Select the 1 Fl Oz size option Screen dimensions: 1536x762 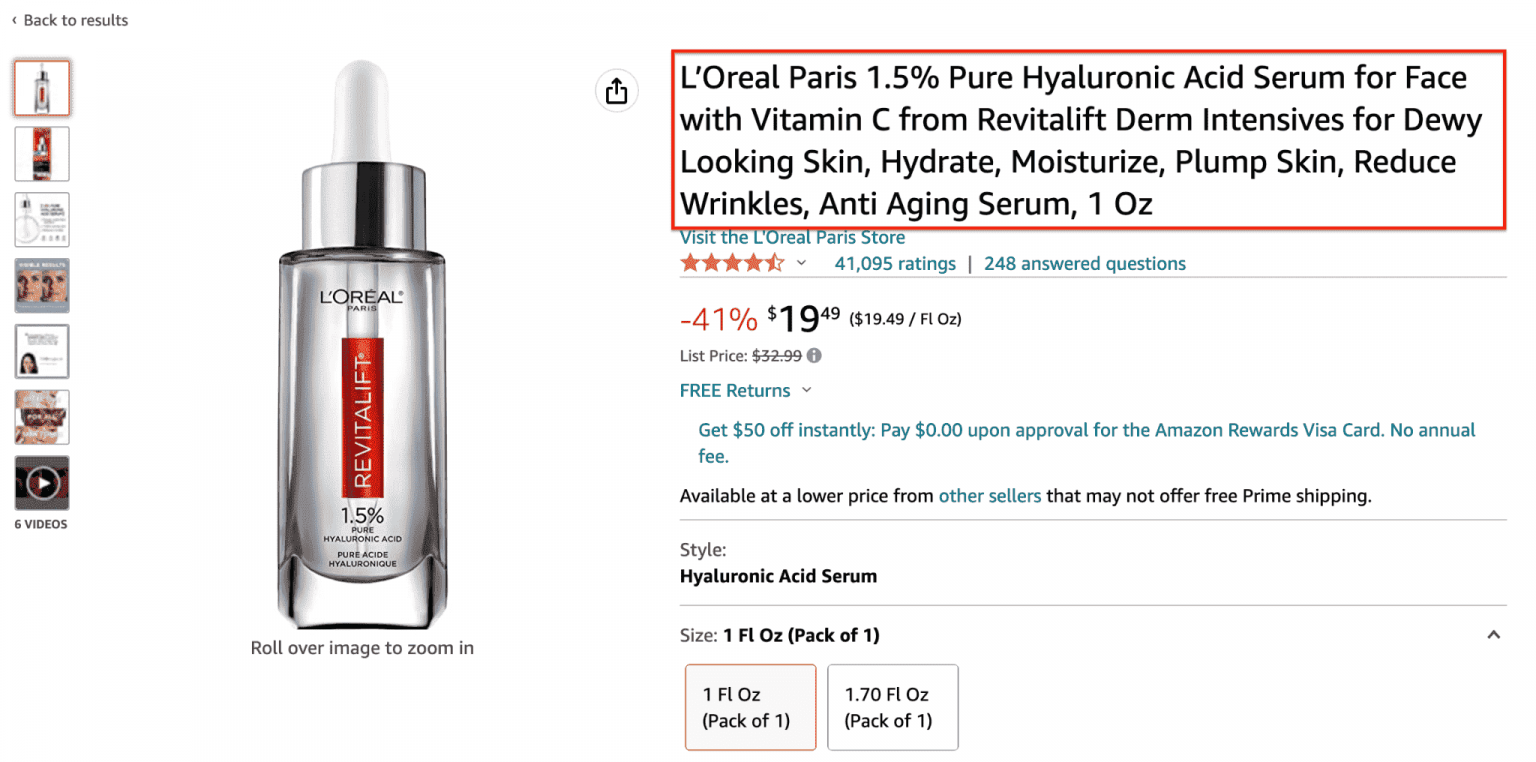(x=750, y=706)
